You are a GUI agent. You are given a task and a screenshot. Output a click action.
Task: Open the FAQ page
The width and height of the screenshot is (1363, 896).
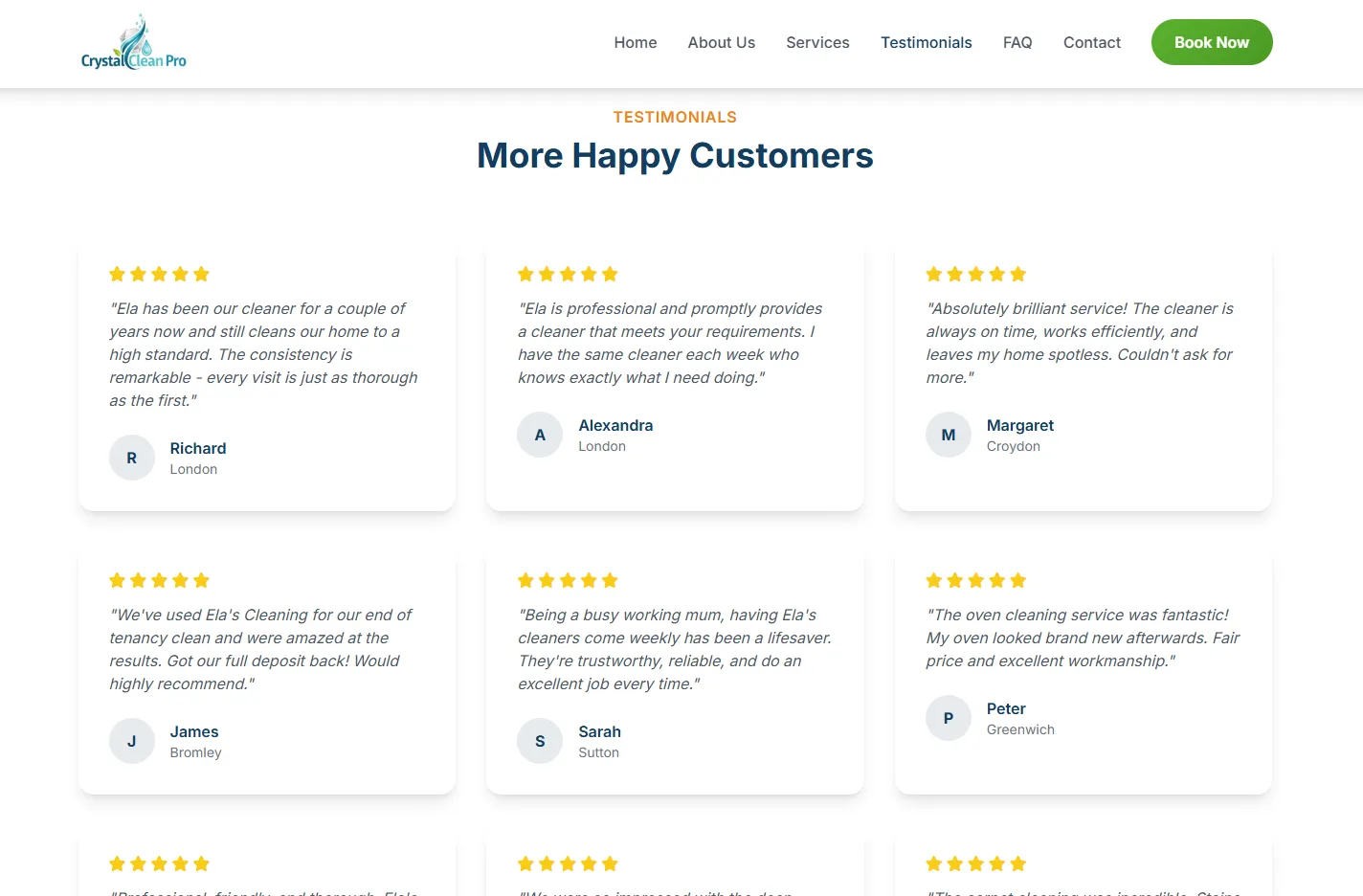1017,42
